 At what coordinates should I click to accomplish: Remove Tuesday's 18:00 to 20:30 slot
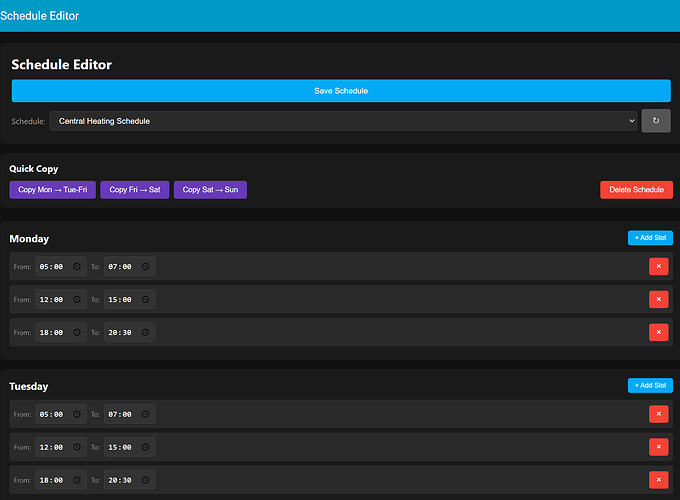(658, 480)
